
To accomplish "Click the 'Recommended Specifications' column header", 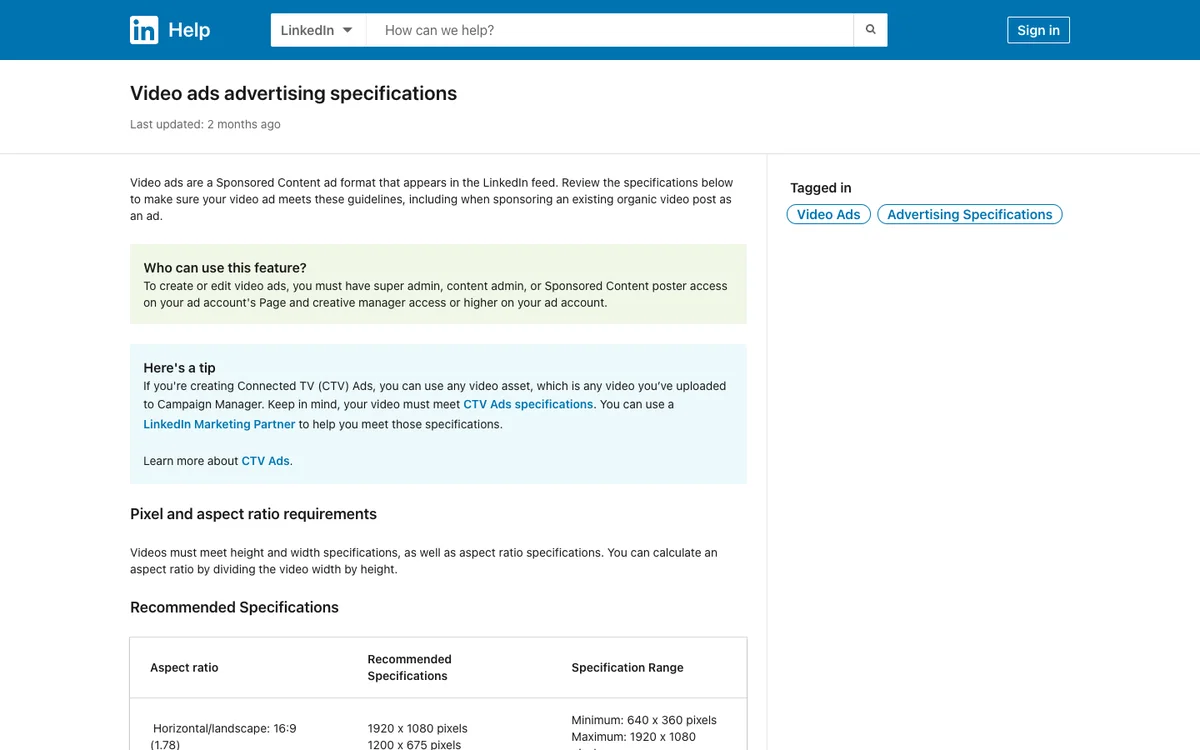I will point(409,668).
